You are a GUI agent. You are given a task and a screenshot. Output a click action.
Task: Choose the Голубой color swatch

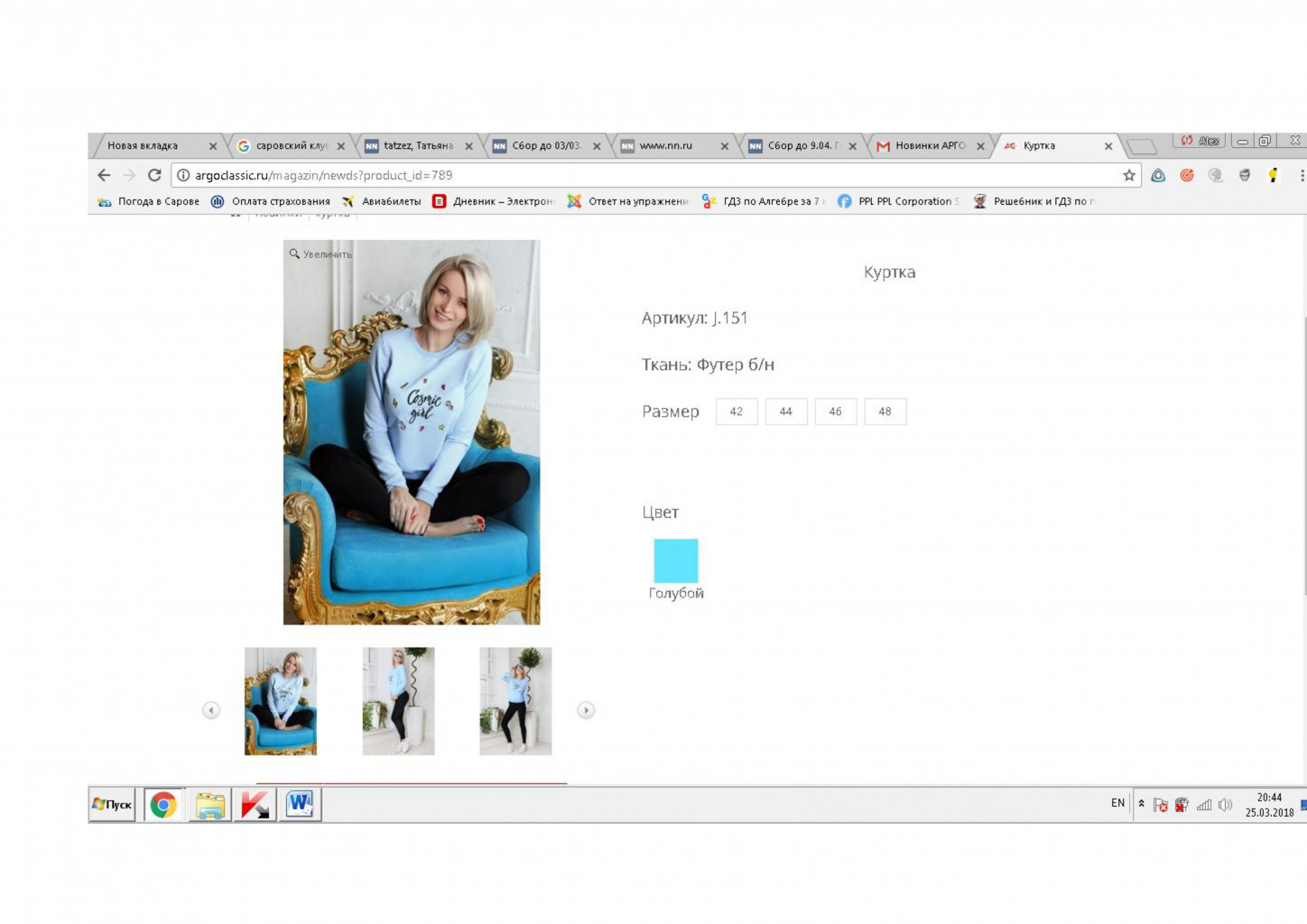point(676,561)
